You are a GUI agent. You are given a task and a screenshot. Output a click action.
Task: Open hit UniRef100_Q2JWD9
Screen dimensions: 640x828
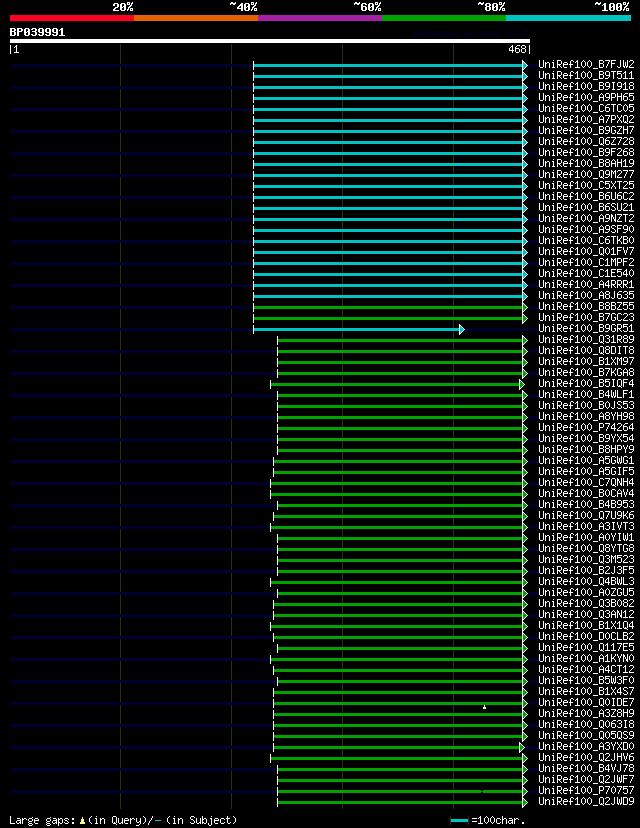pyautogui.click(x=586, y=802)
